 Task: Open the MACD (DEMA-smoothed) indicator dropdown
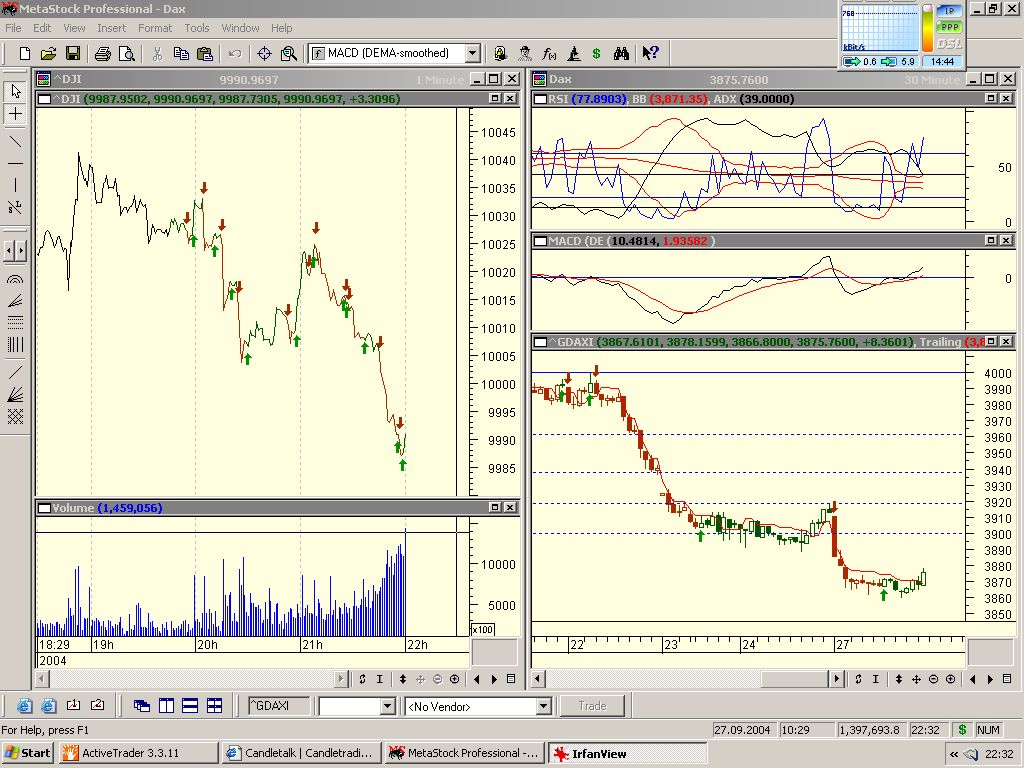tap(473, 54)
